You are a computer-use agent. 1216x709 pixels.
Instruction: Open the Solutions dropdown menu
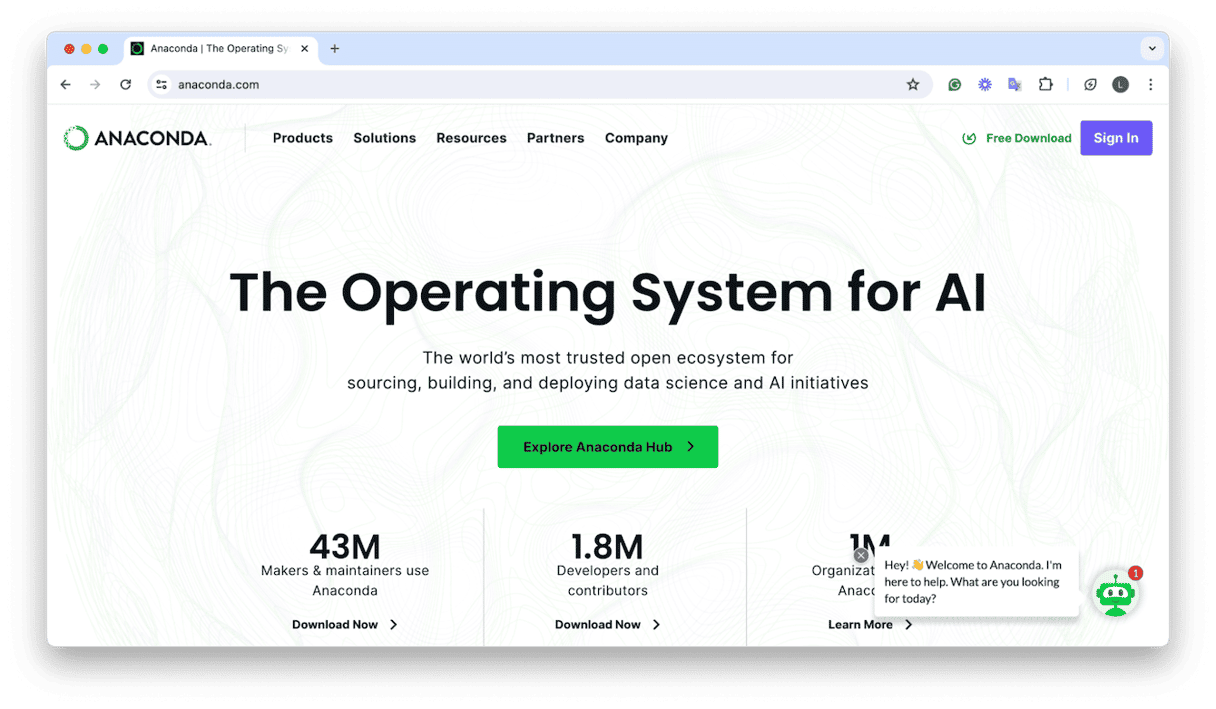coord(384,138)
